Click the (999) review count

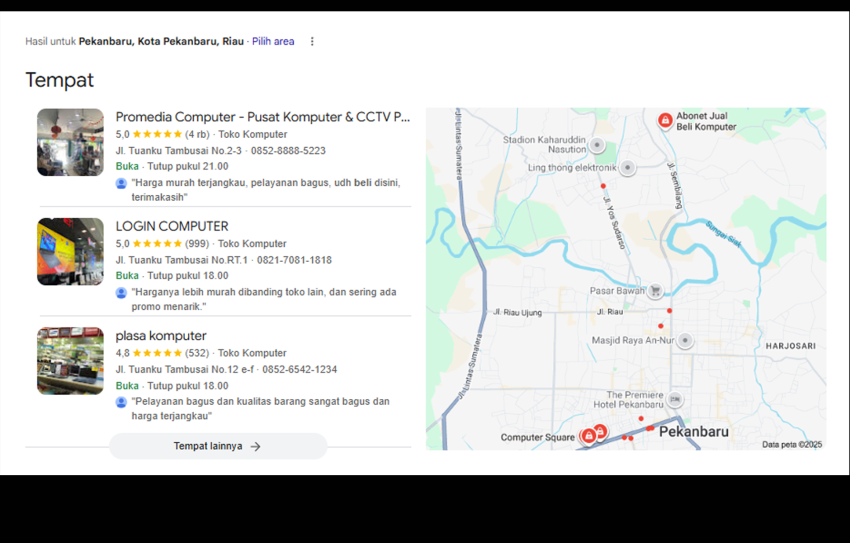pos(197,244)
